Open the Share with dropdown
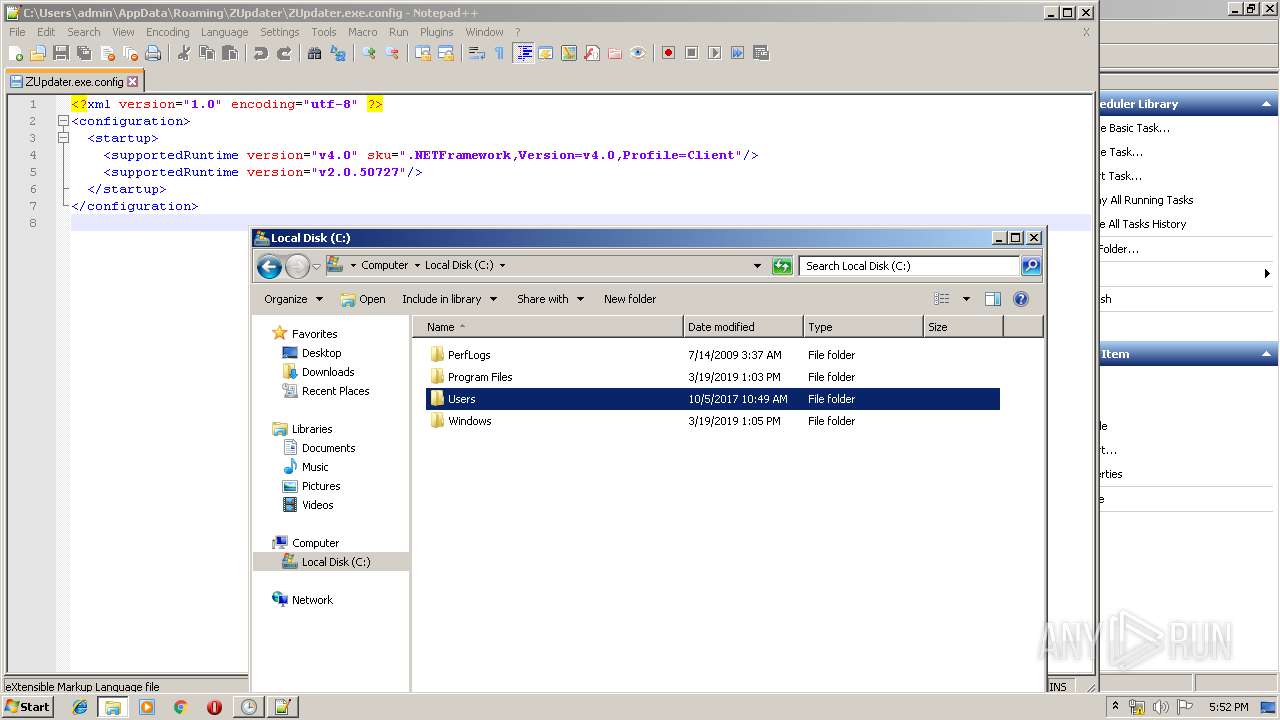The image size is (1280, 720). (550, 299)
